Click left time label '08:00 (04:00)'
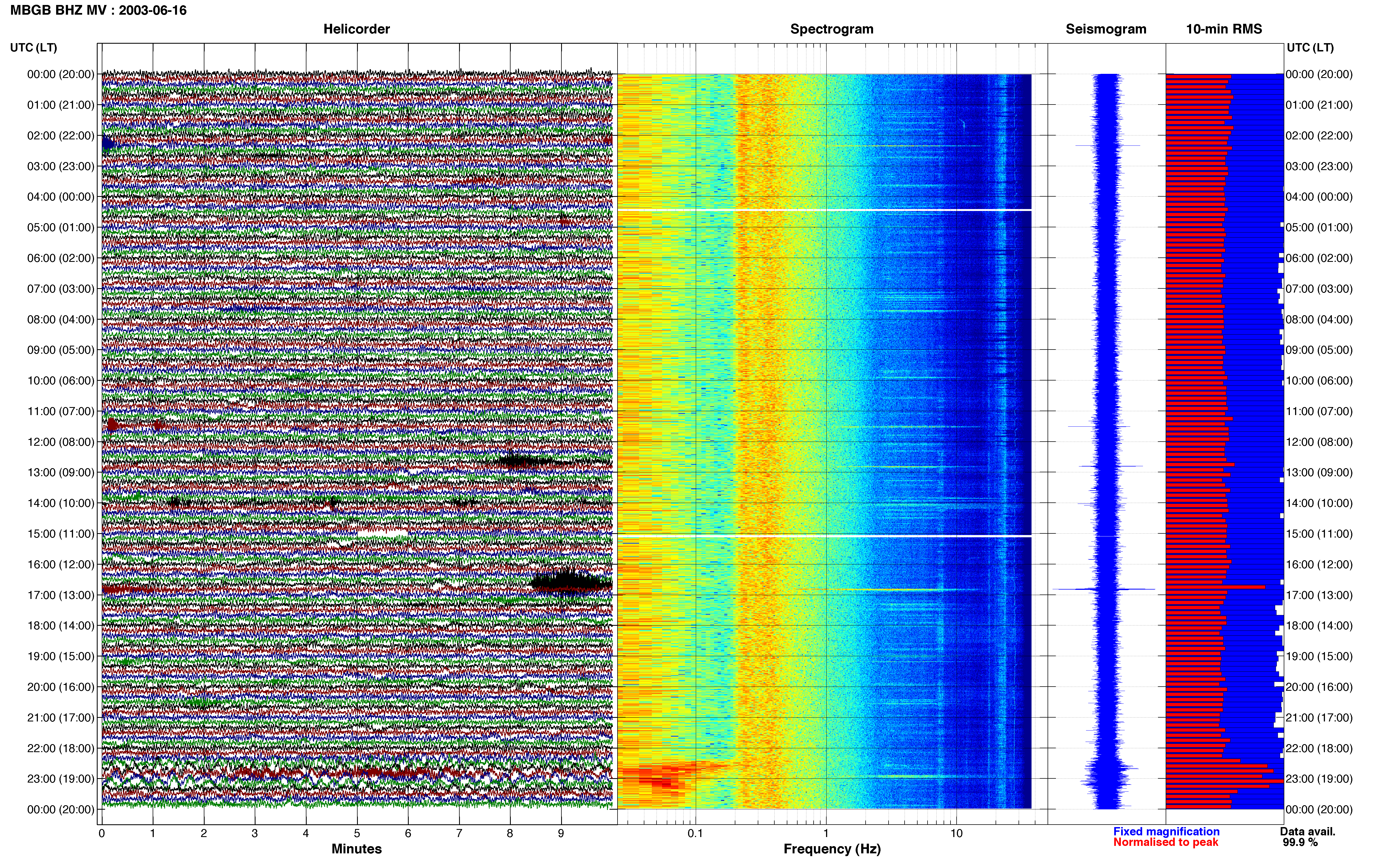Viewport: 1388px width, 868px height. click(61, 319)
